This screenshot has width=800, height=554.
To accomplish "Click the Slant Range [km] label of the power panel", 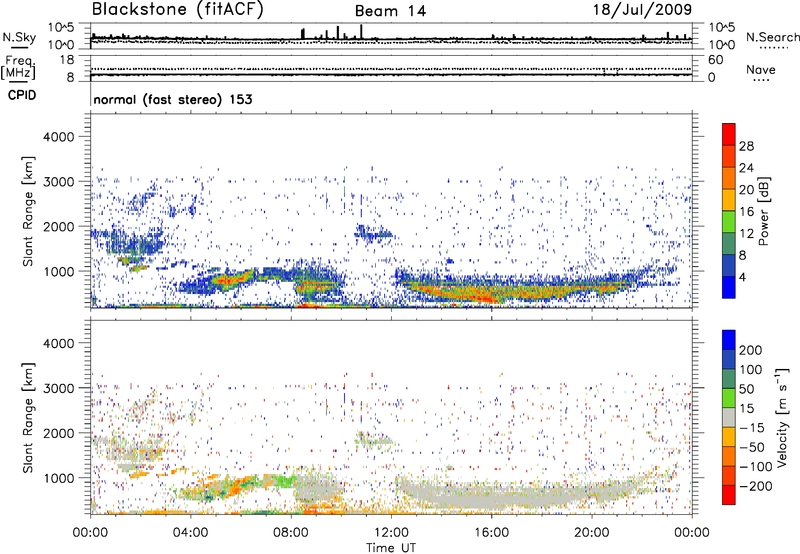I will tap(29, 211).
